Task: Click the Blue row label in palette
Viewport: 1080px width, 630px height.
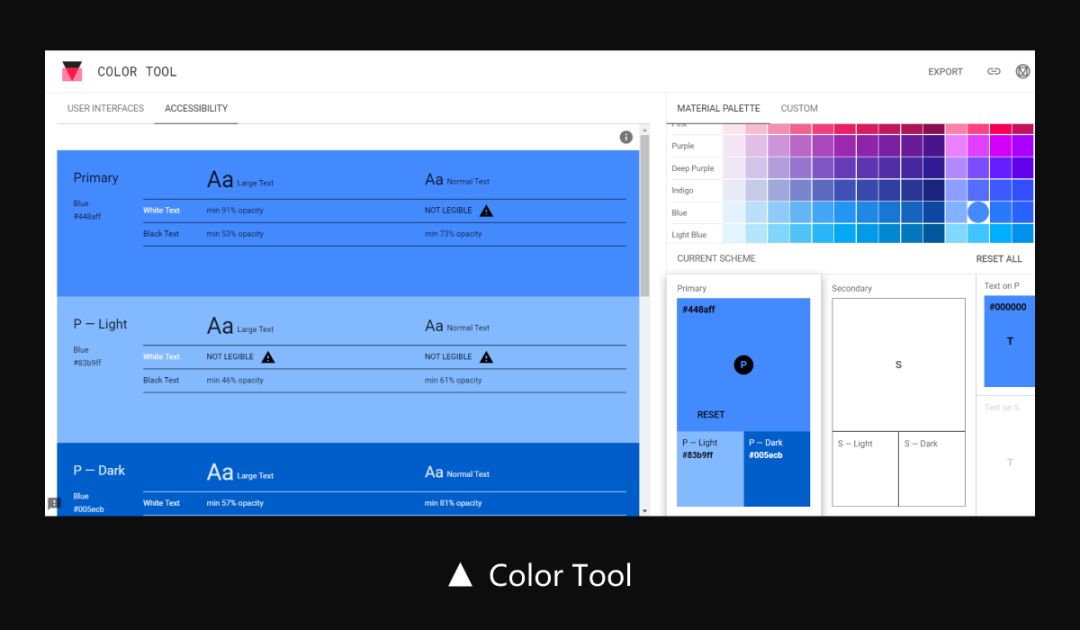Action: pyautogui.click(x=679, y=213)
